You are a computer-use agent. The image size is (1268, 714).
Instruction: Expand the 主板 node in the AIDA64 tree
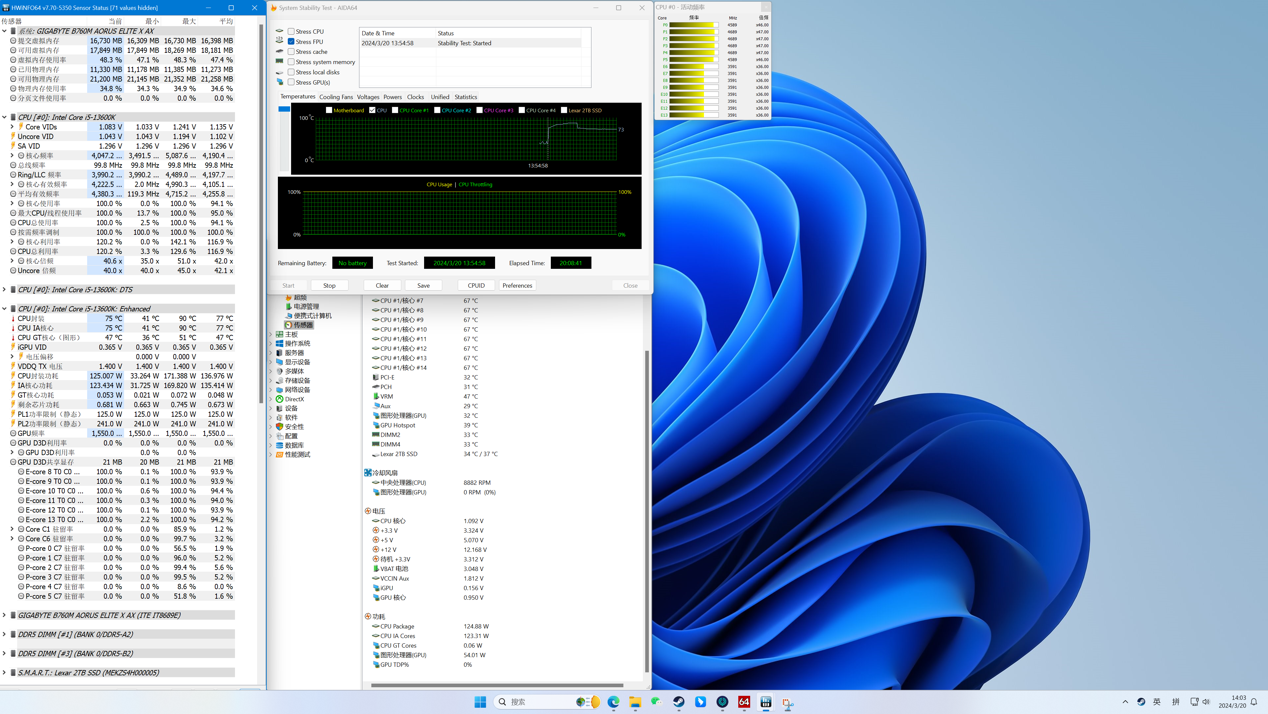272,335
